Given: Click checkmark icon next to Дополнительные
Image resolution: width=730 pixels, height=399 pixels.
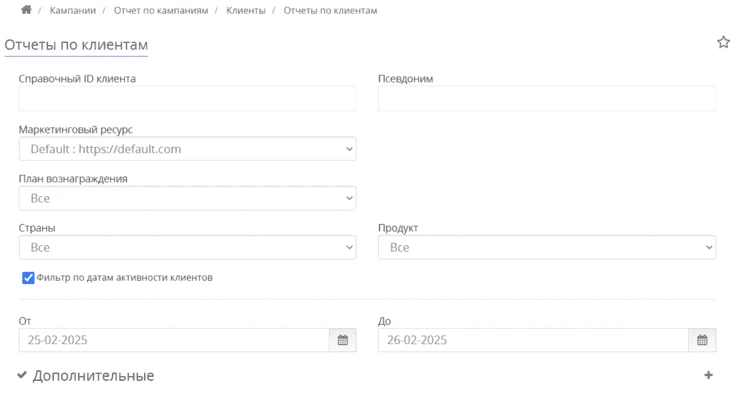Looking at the screenshot, I should click(22, 375).
